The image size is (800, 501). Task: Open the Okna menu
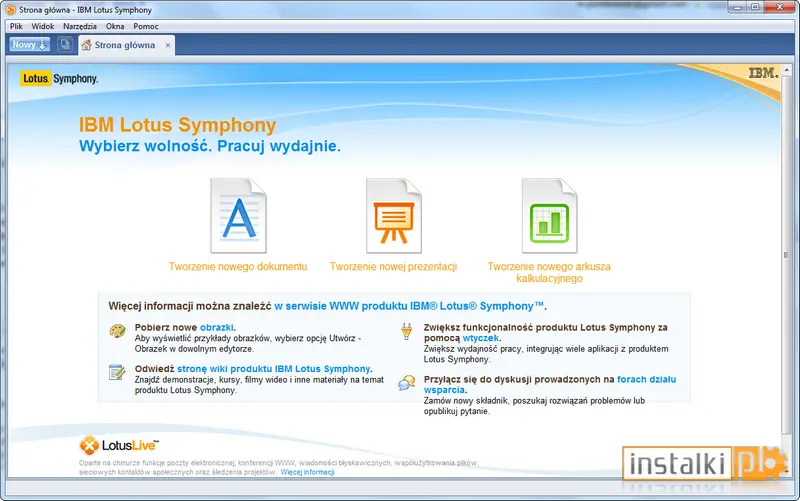tap(115, 26)
